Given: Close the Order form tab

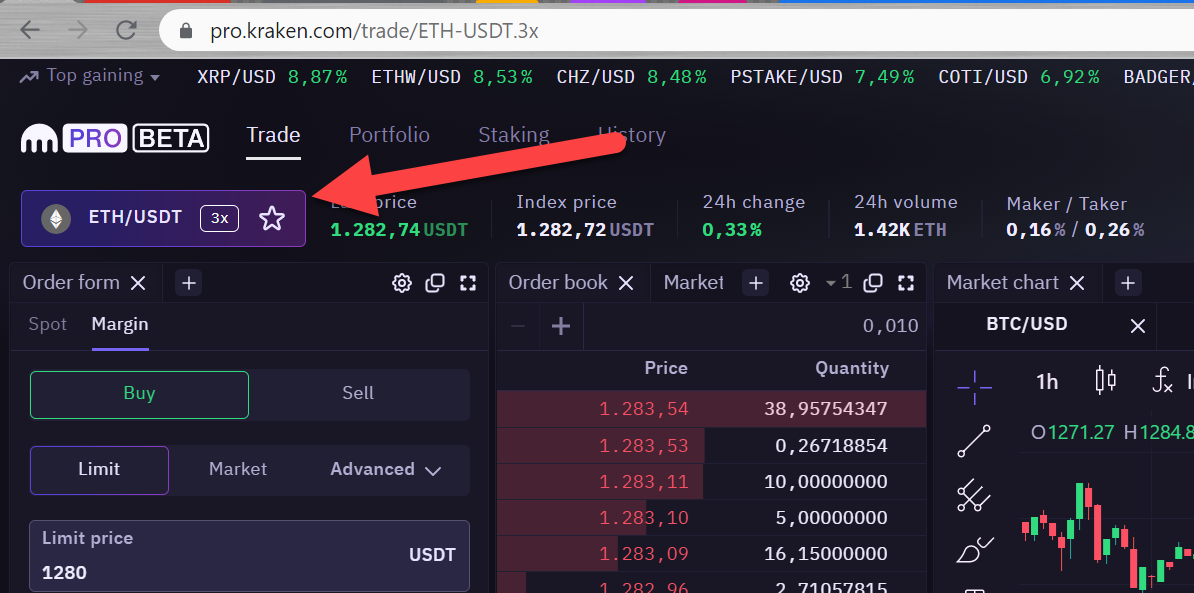Looking at the screenshot, I should click(x=138, y=283).
